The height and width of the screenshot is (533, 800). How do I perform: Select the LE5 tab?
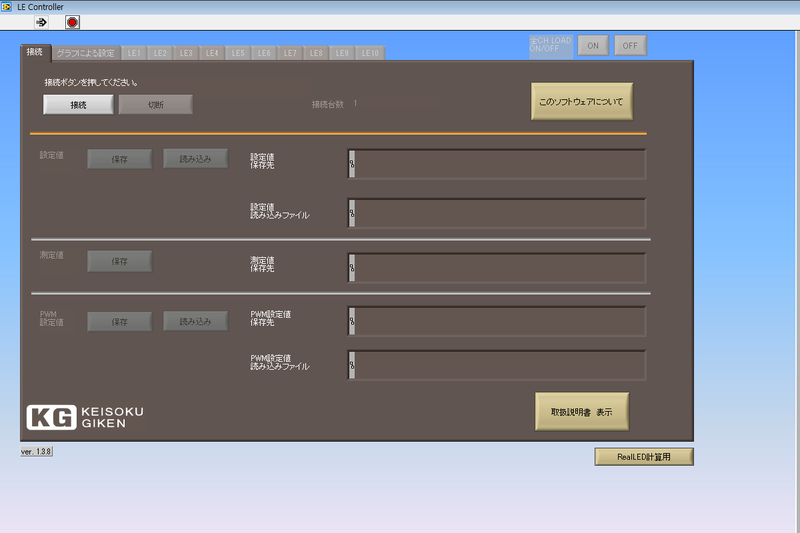point(238,52)
